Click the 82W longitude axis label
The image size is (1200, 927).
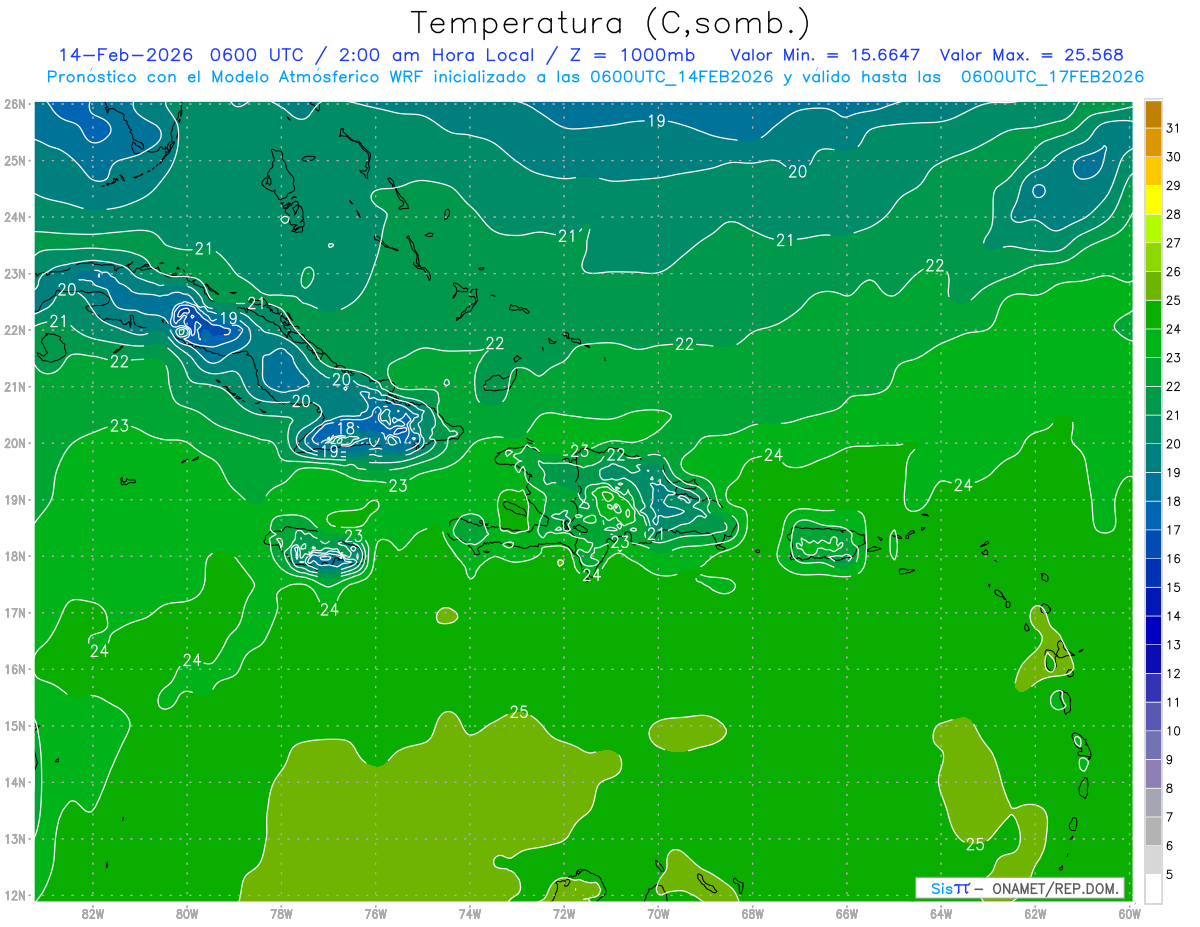(93, 913)
